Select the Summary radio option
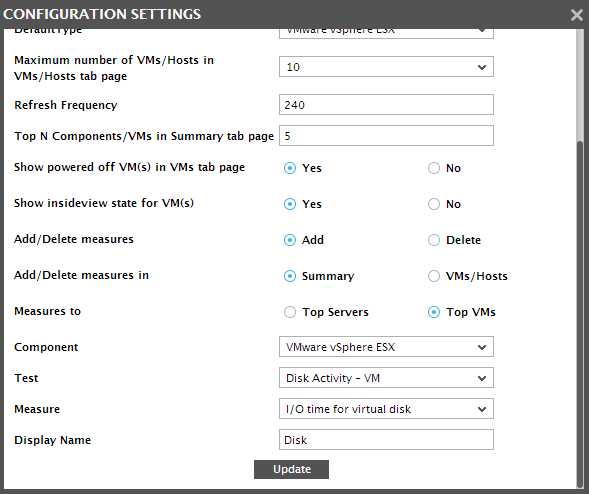Image resolution: width=589 pixels, height=494 pixels. pos(290,276)
